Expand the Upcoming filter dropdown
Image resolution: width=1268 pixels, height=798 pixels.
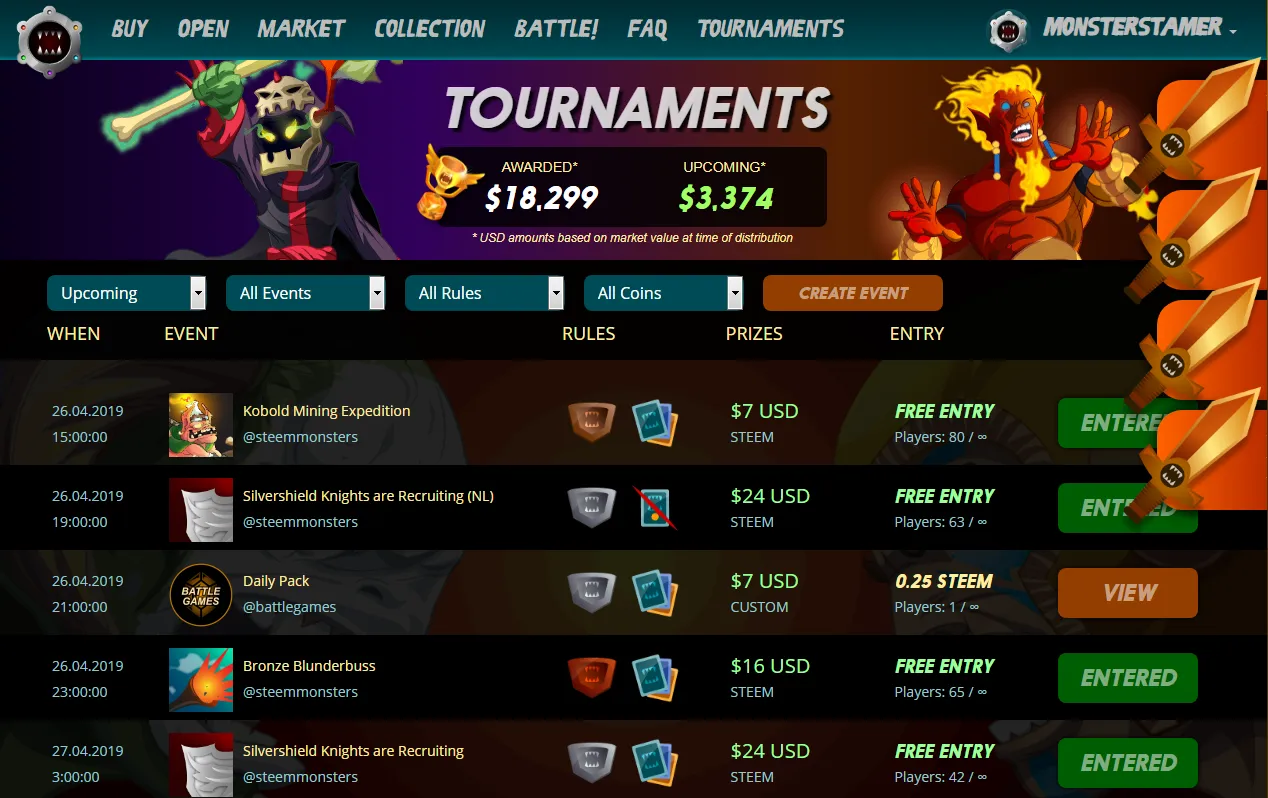coord(127,293)
